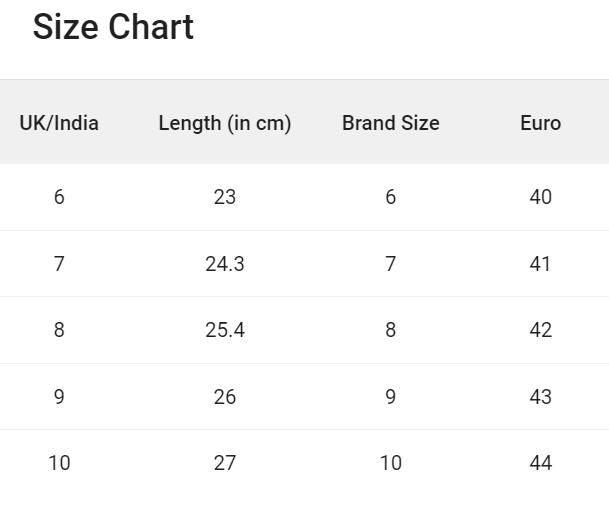Screen dimensions: 609x514
Task: Click the Size Chart heading
Action: (113, 27)
